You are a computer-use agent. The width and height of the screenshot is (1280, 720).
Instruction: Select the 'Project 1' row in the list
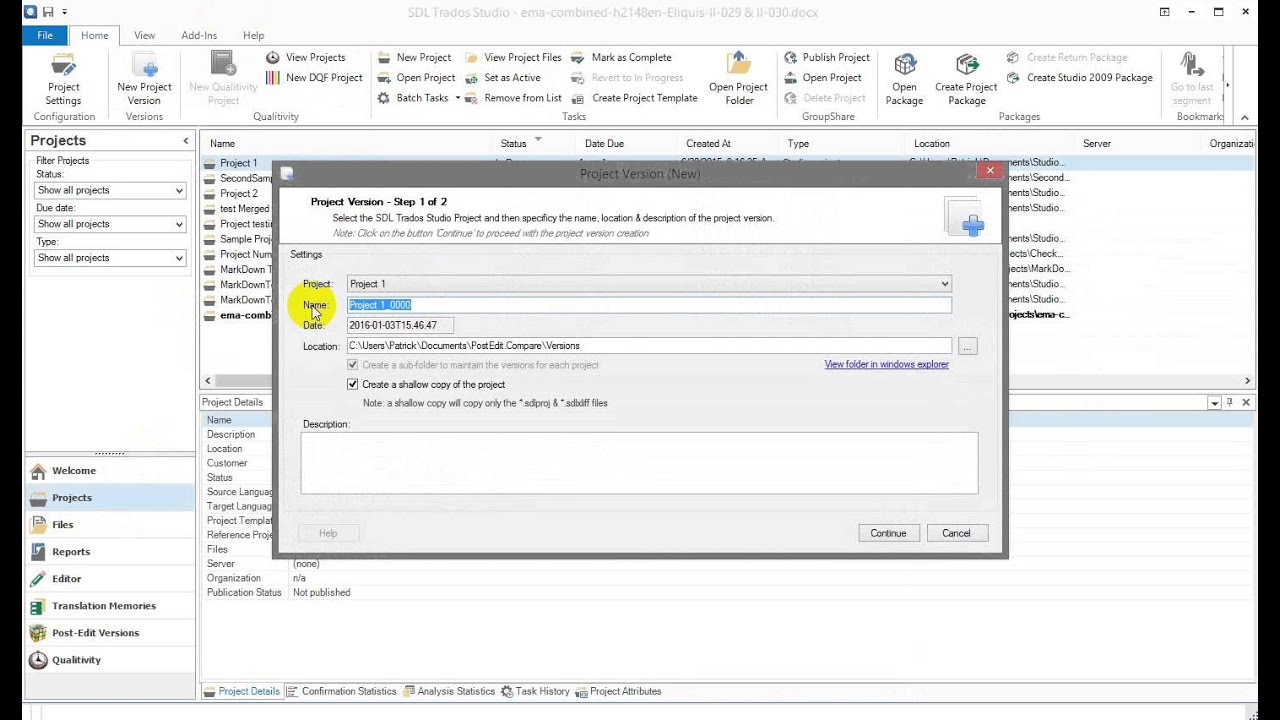pos(727,162)
